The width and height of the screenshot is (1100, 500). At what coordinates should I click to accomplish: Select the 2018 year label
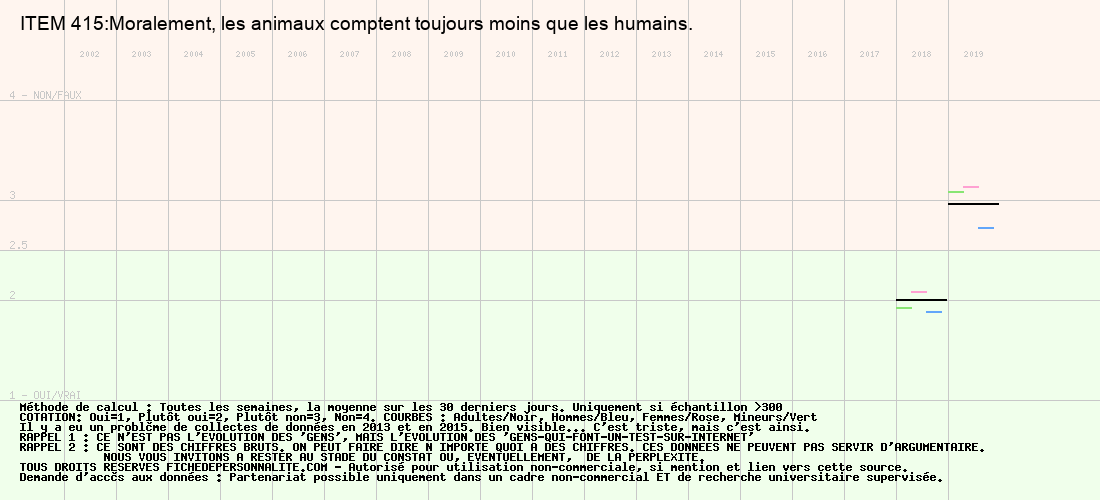pos(921,54)
